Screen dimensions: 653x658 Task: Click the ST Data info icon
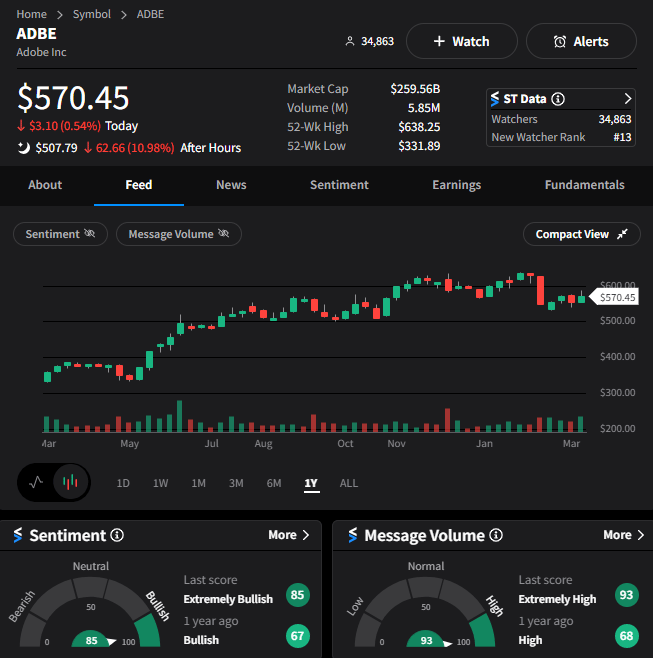tap(558, 99)
